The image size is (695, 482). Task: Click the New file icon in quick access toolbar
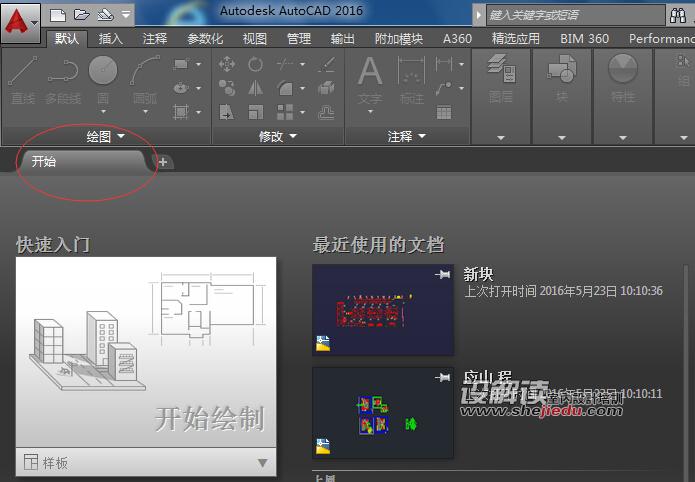pyautogui.click(x=58, y=16)
